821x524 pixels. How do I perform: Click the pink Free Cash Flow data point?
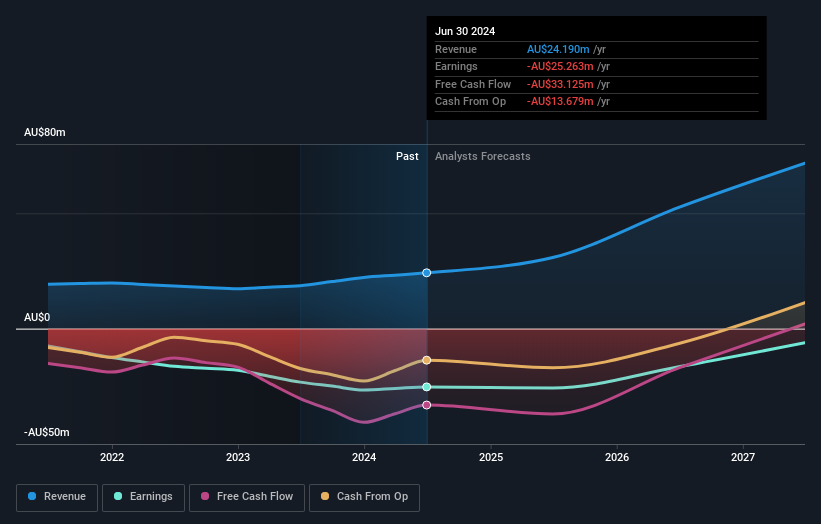point(427,405)
